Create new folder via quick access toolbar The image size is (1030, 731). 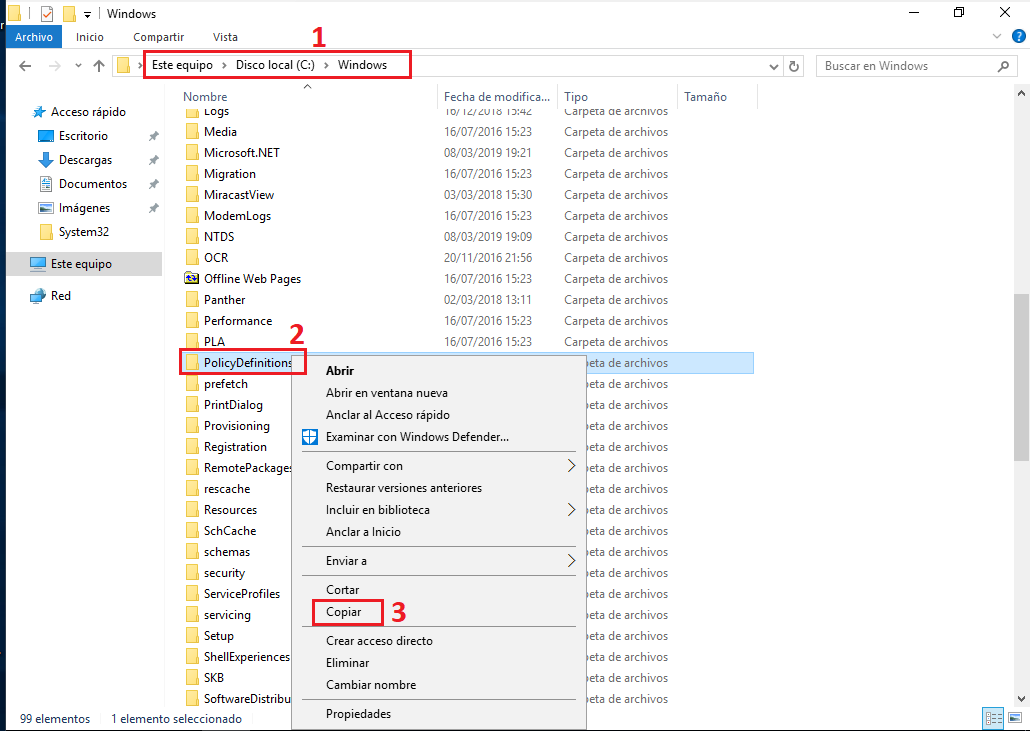68,13
